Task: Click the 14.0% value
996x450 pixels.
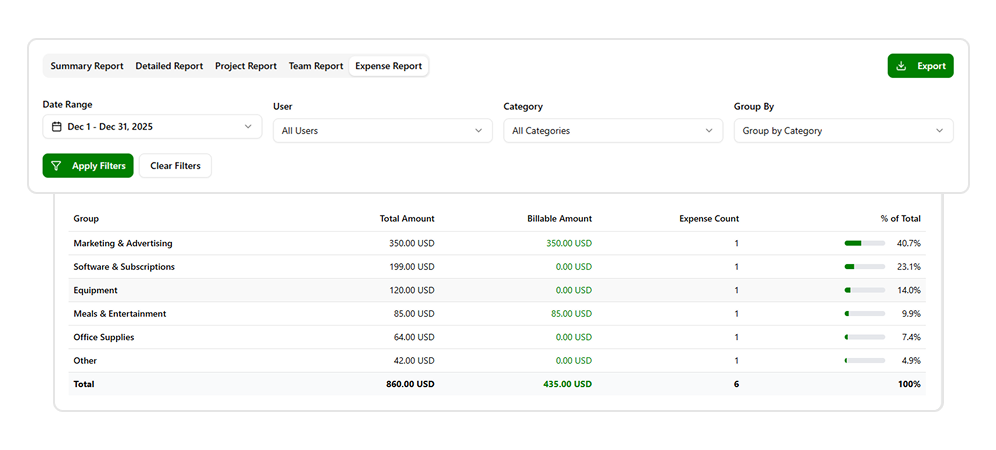Action: pos(908,290)
